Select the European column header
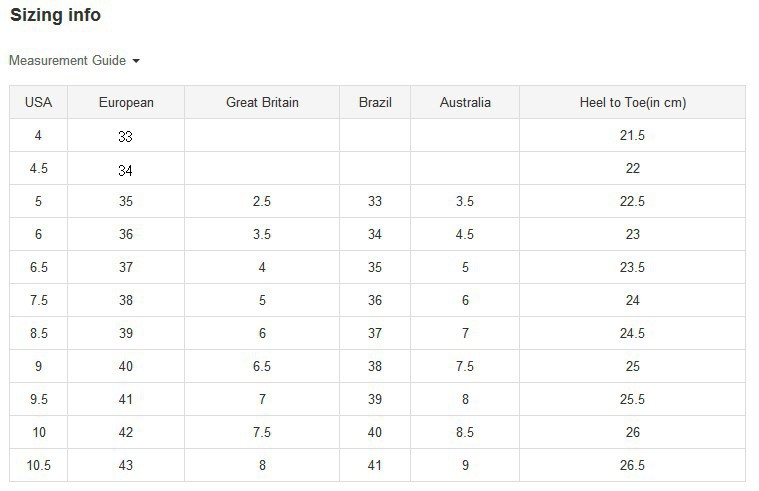759x491 pixels. (126, 102)
